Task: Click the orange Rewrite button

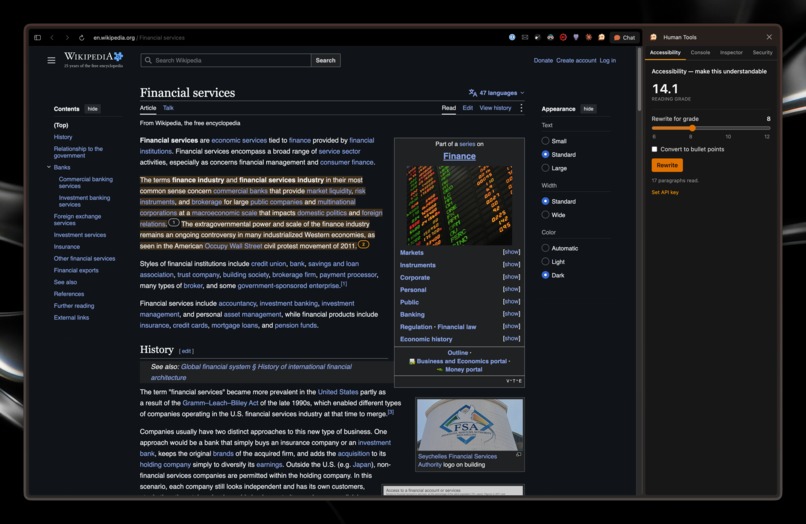Action: pos(667,165)
